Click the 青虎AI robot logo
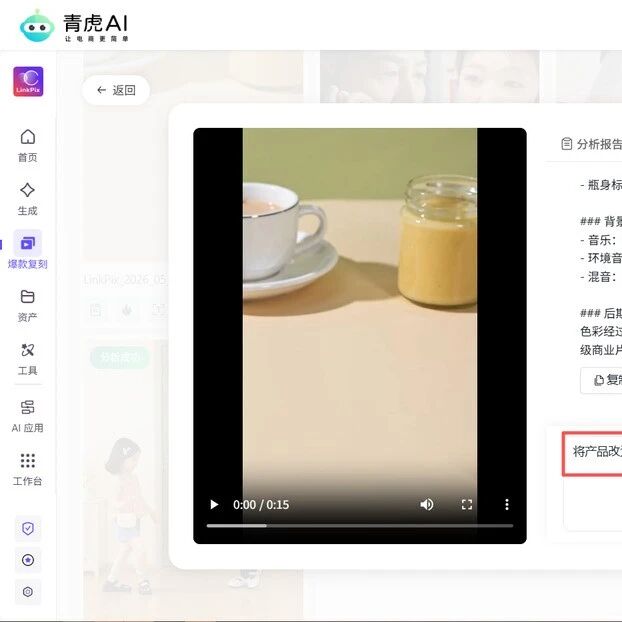The image size is (622, 622). point(37,26)
